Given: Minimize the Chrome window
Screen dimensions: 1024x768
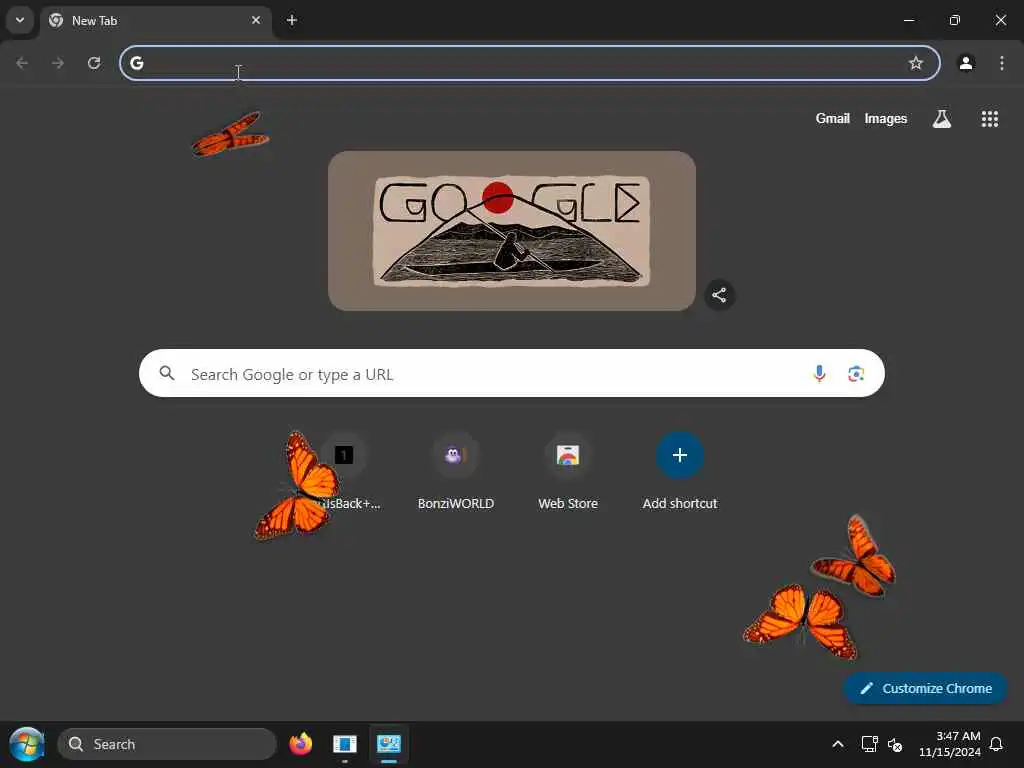Looking at the screenshot, I should click(908, 20).
